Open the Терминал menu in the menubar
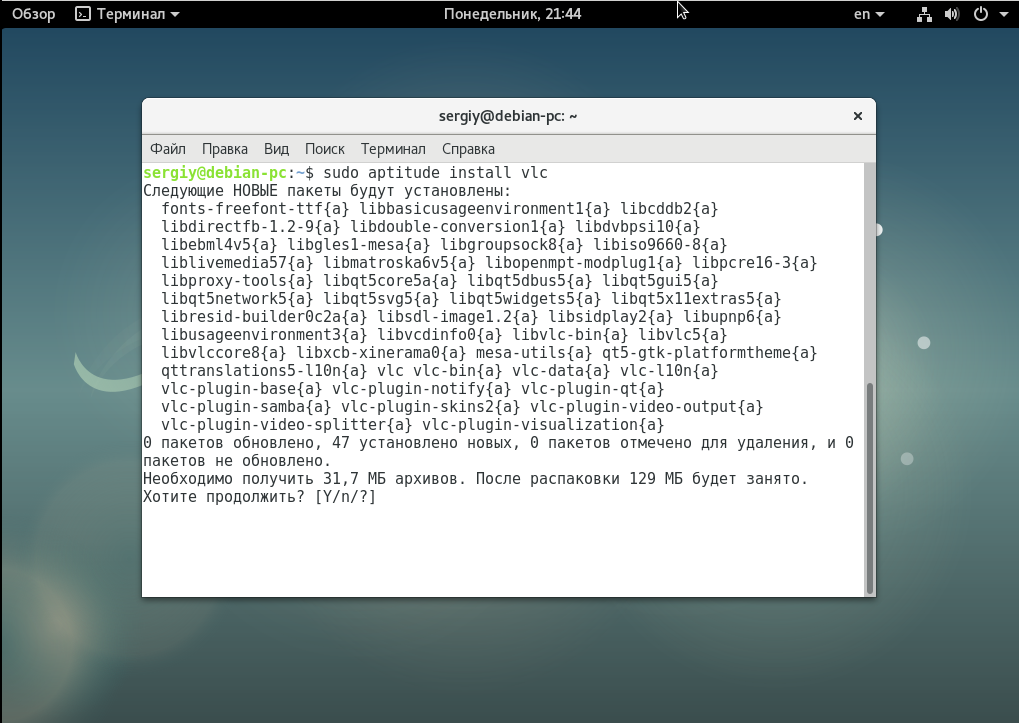Image resolution: width=1019 pixels, height=723 pixels. coord(393,149)
